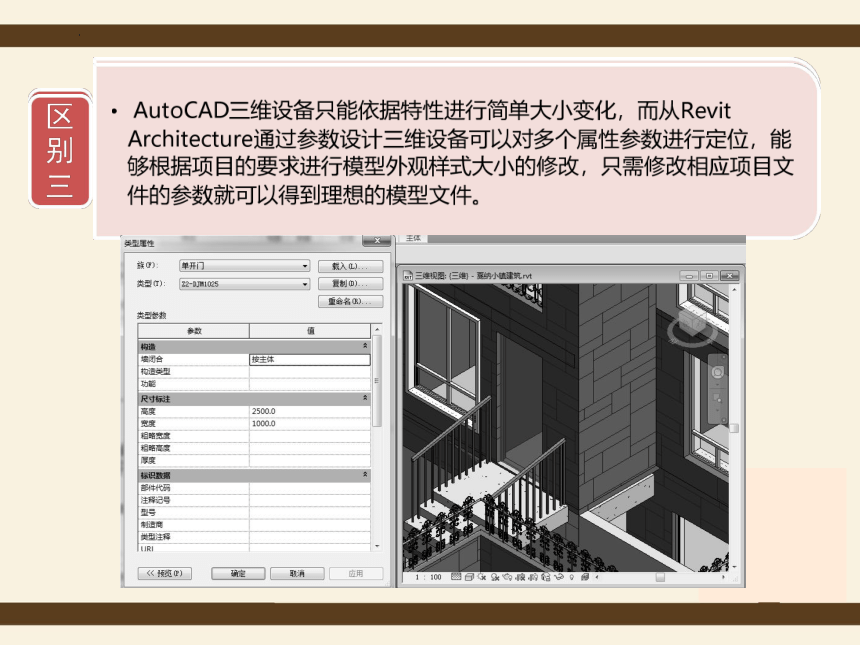Image resolution: width=860 pixels, height=645 pixels.
Task: Click the 3D view horizontal scrollbar right arrow
Action: point(723,577)
